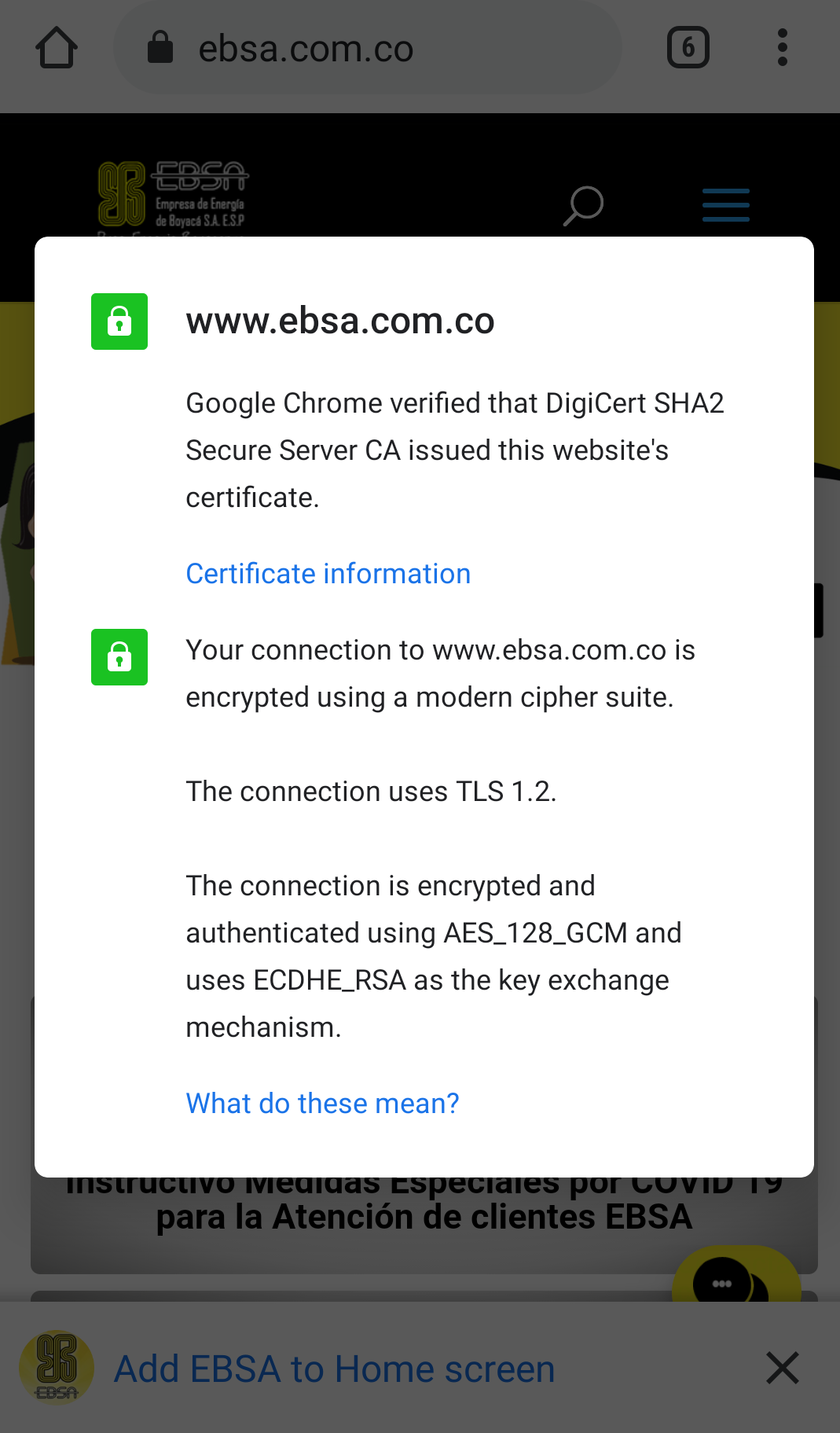Screen dimensions: 840x1433
Task: Tap the green lock beside connection details
Action: [x=119, y=657]
